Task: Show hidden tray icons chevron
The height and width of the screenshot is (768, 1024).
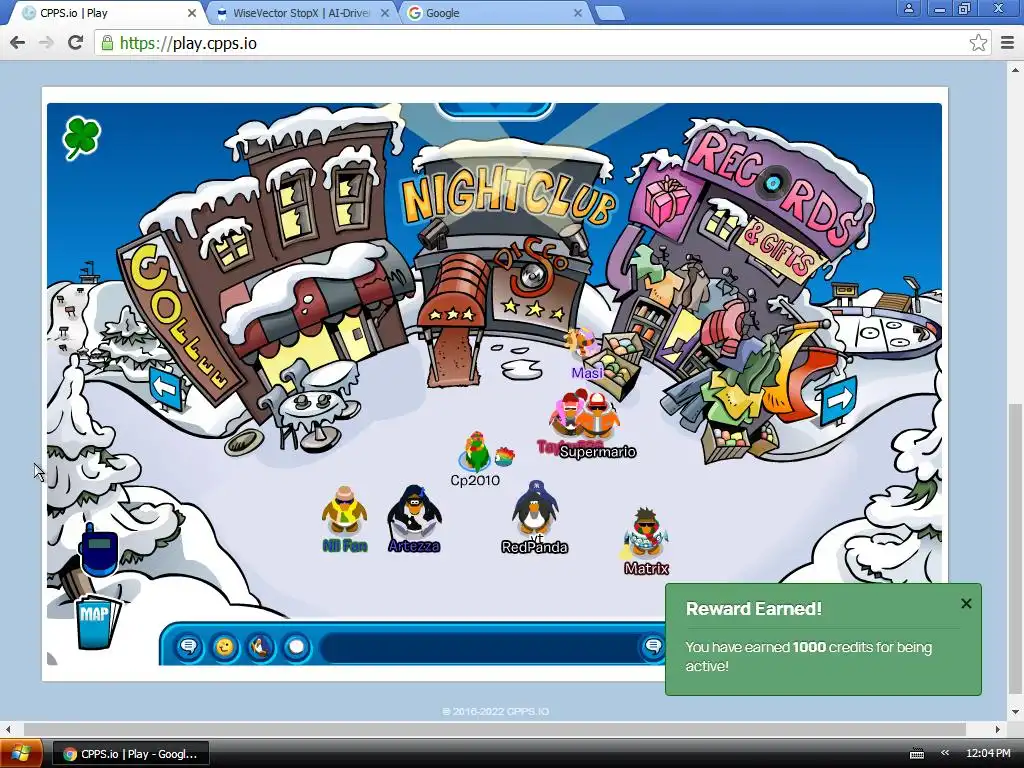Action: (944, 753)
